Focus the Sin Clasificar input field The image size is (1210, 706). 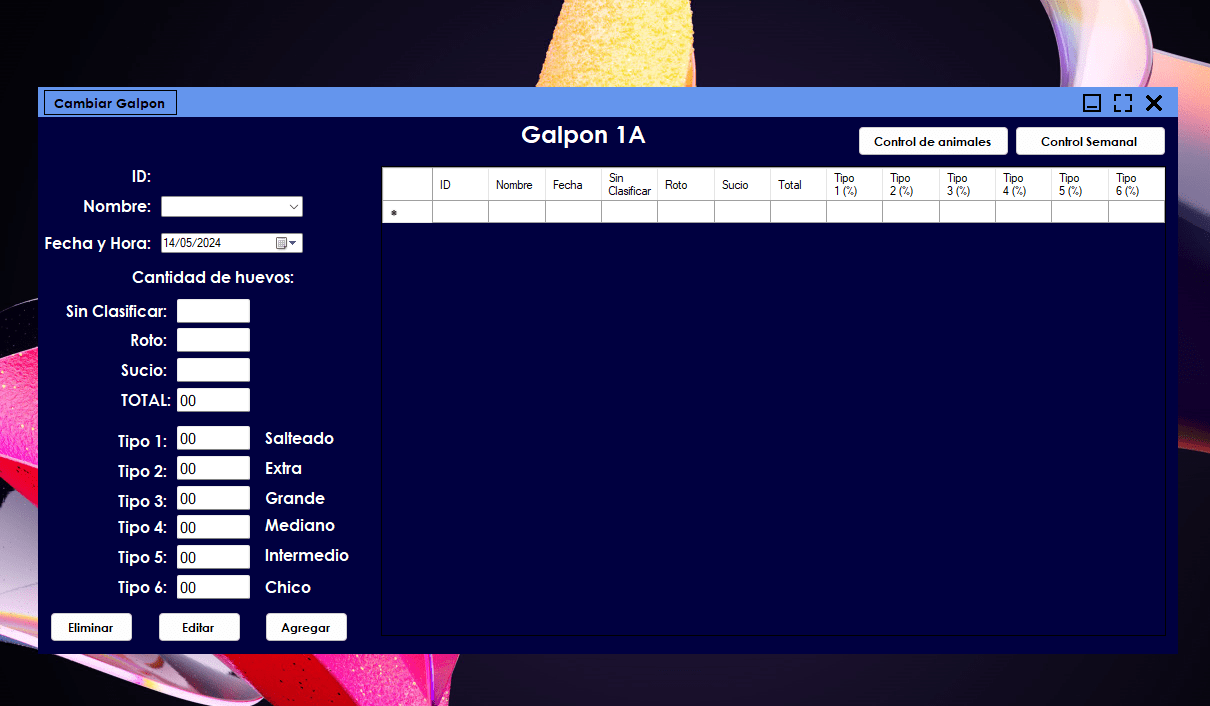pyautogui.click(x=213, y=311)
